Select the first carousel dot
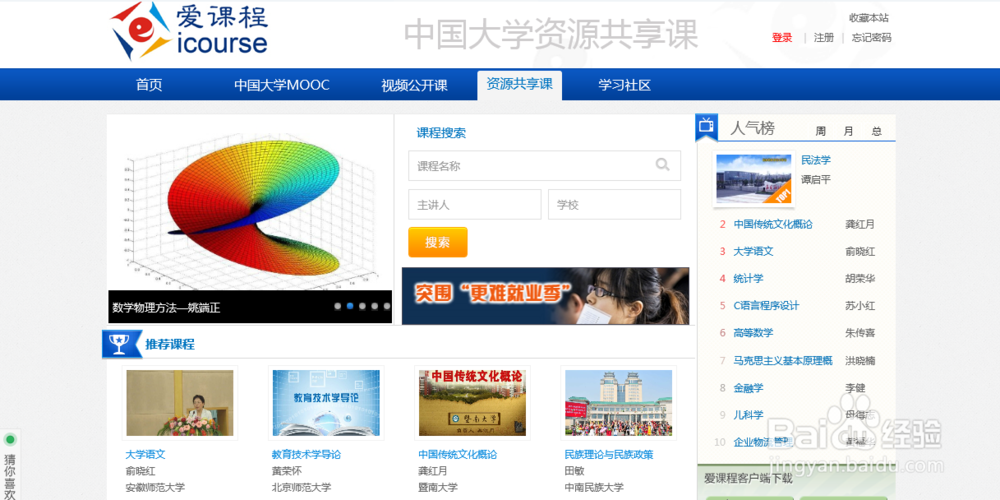The image size is (1000, 500). coord(338,306)
